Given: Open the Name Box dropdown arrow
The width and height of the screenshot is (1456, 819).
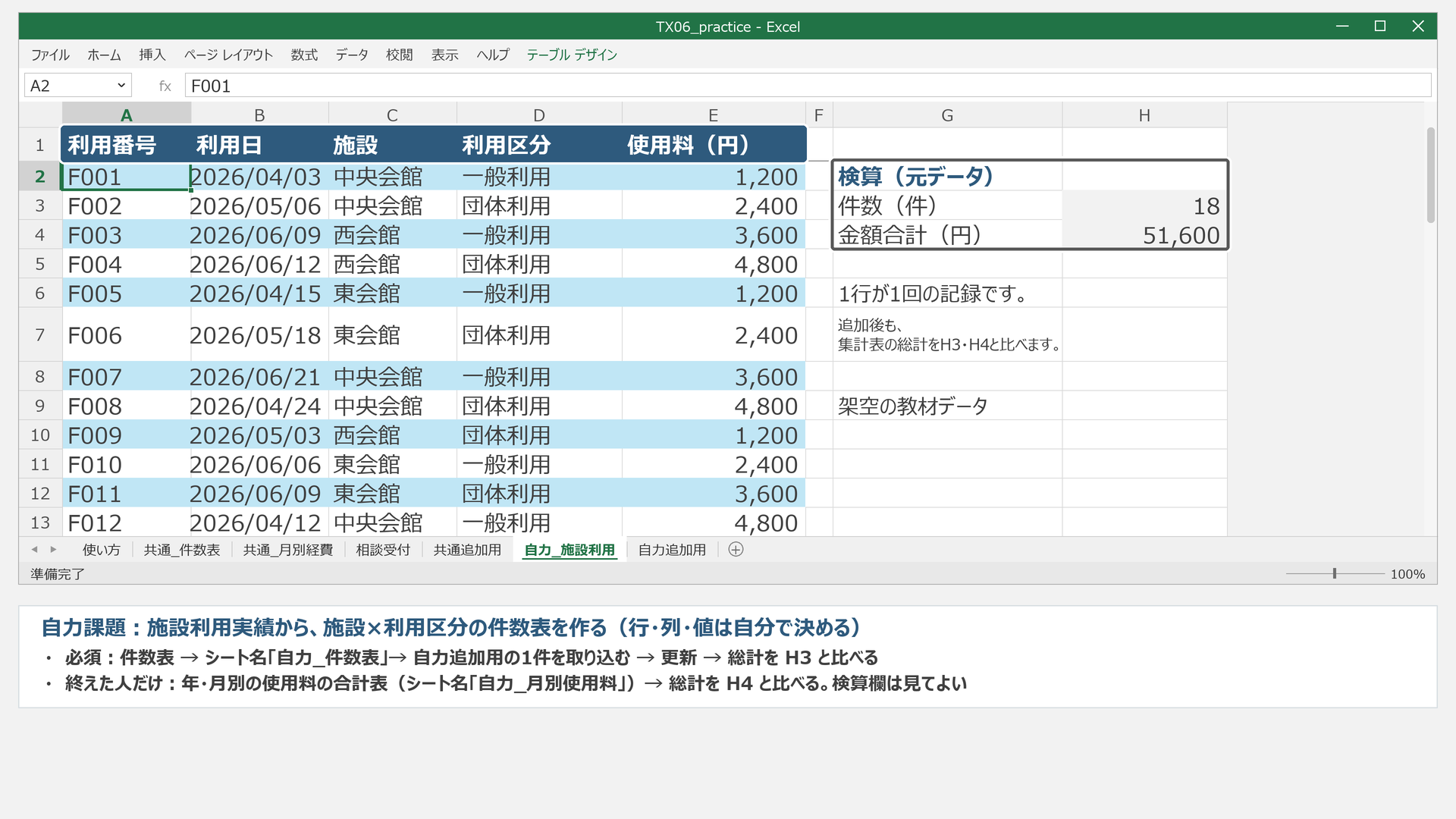Looking at the screenshot, I should tap(121, 86).
